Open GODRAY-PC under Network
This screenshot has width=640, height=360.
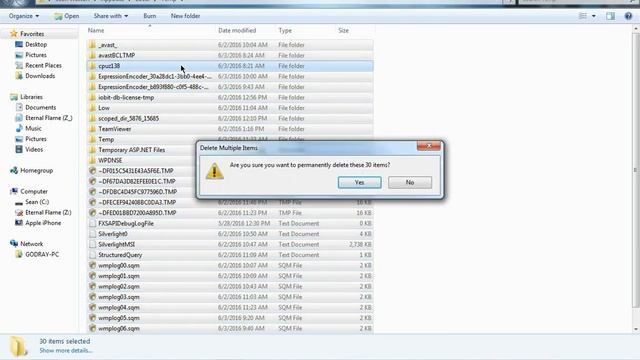(42, 254)
